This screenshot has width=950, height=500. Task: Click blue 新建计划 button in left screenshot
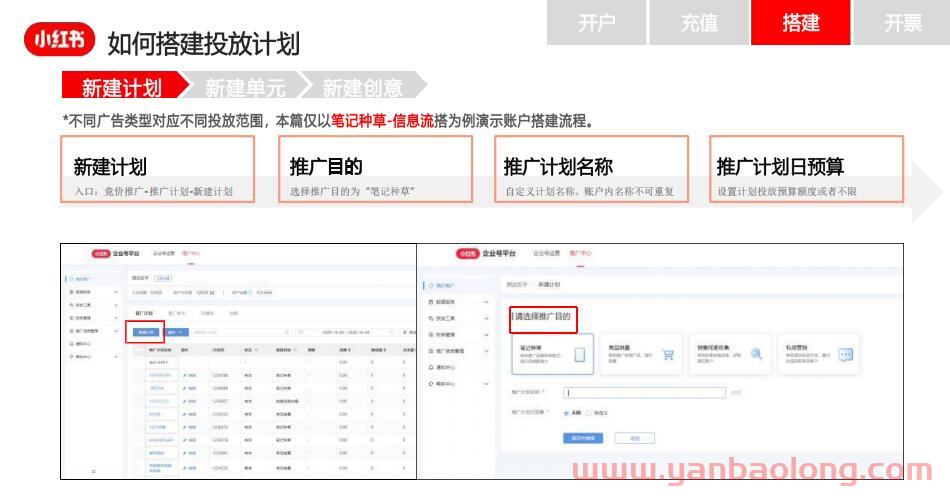click(x=145, y=332)
